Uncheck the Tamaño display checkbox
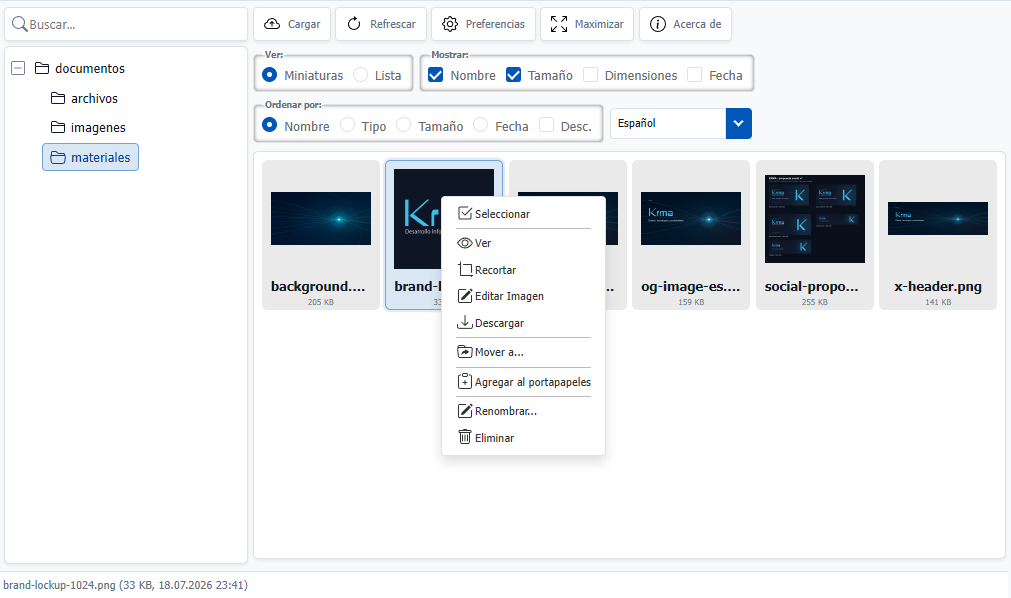 point(513,75)
